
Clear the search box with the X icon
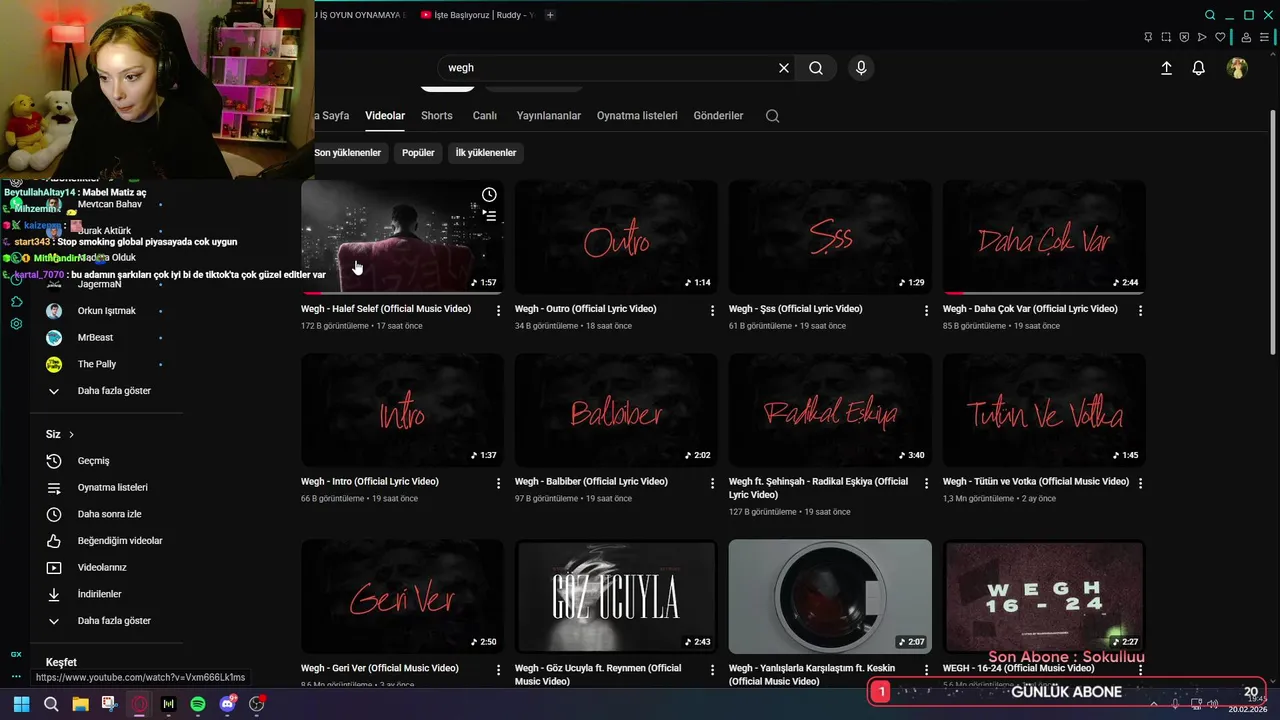[784, 68]
